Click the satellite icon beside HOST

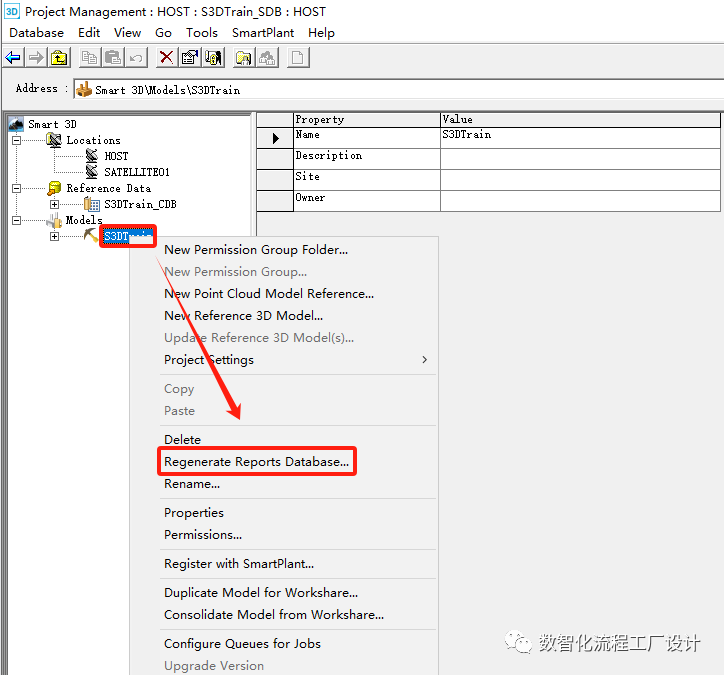pos(92,156)
